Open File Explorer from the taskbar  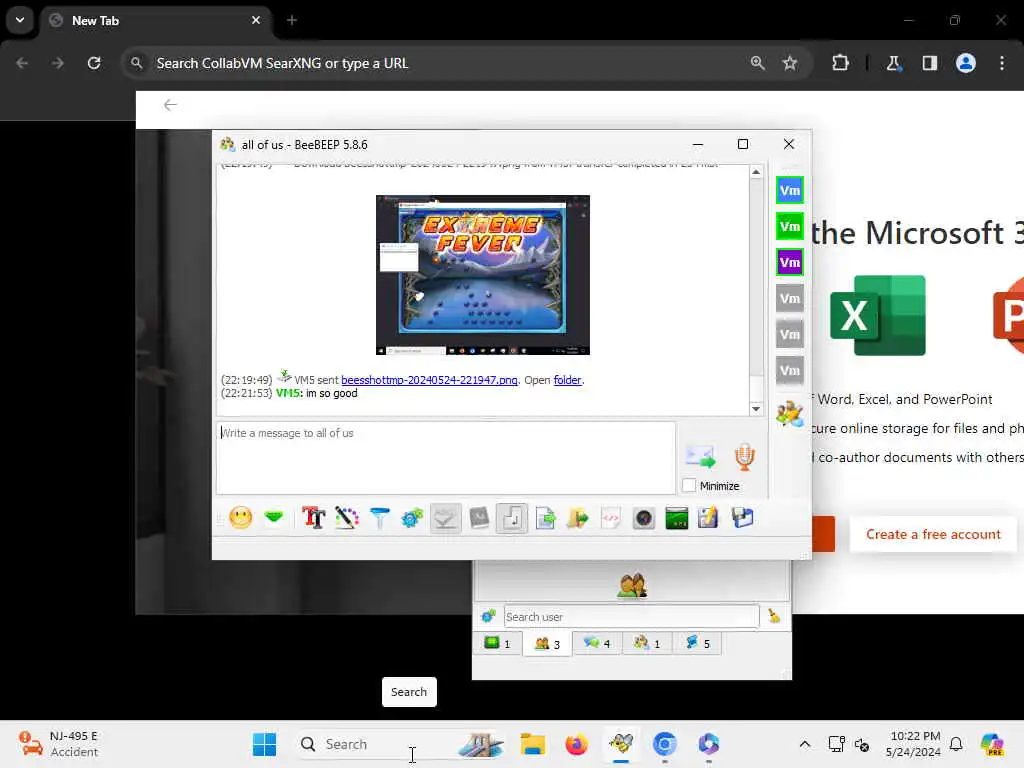pyautogui.click(x=532, y=744)
